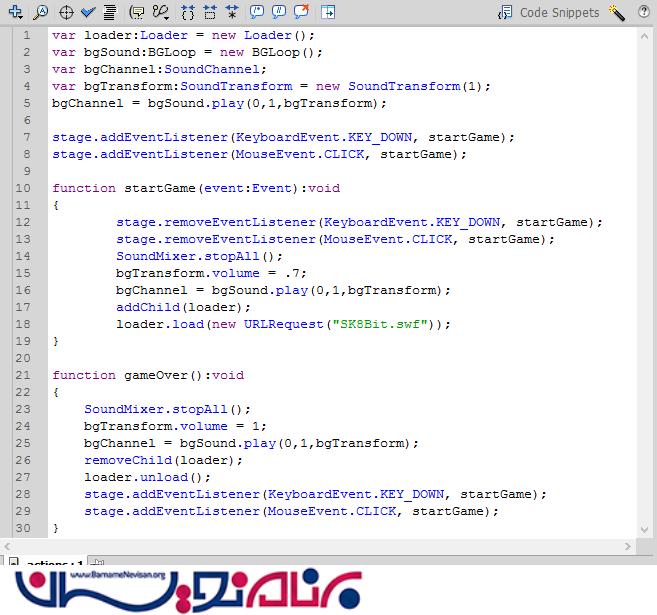Open Help with the question mark icon
This screenshot has height=615, width=657.
pos(644,12)
